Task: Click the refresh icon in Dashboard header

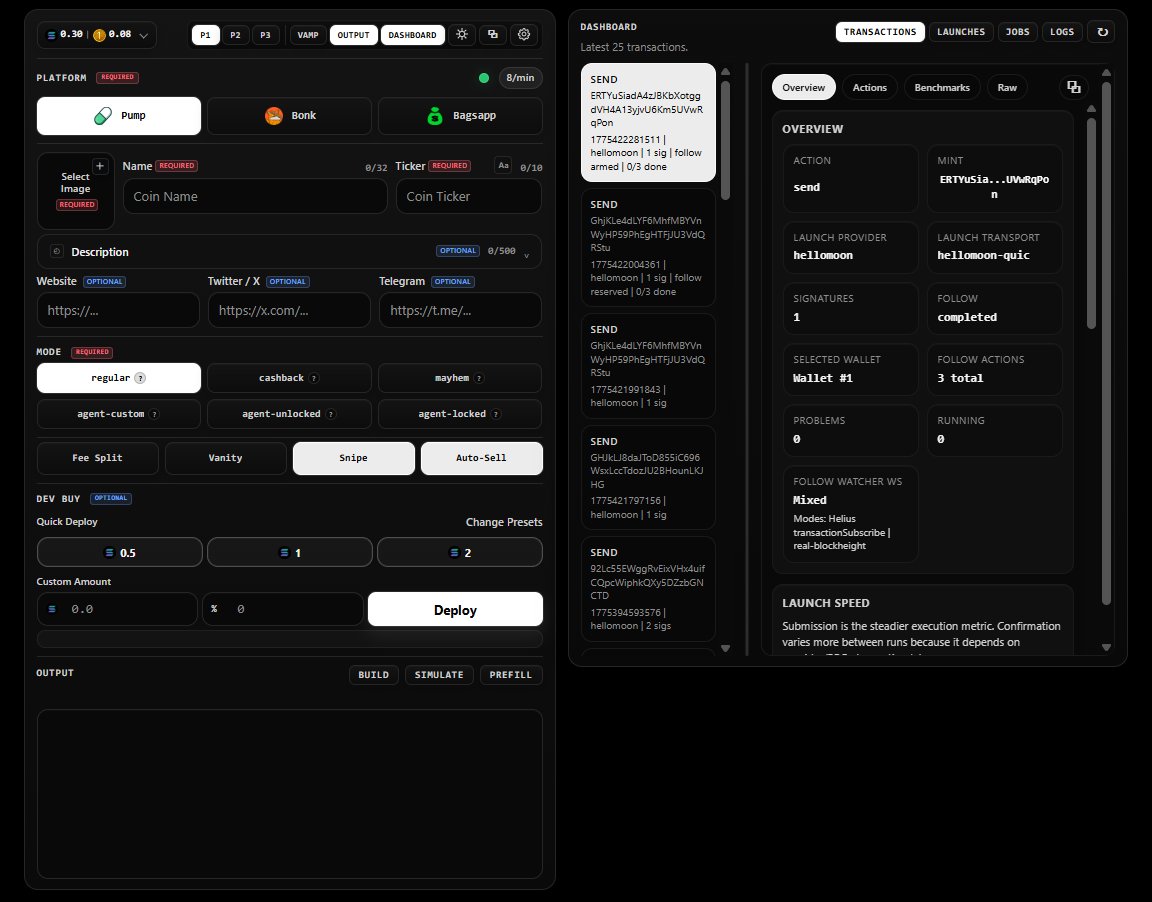Action: coord(1102,32)
